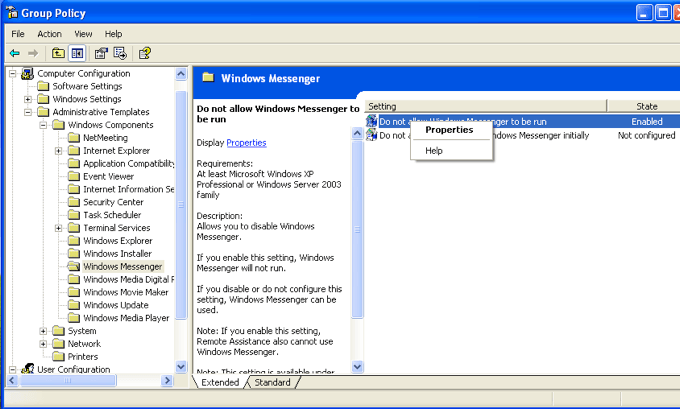Click the Computer Configuration tree icon
Screen dimensions: 680x409
pyautogui.click(x=27, y=74)
